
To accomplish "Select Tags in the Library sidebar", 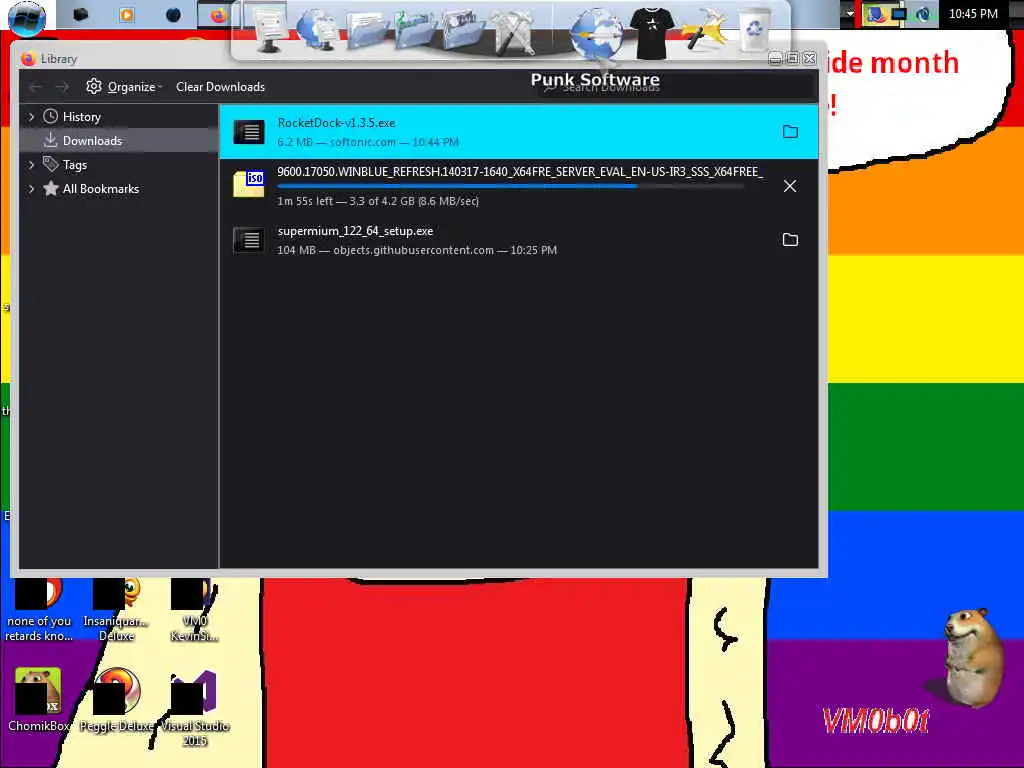I will click(x=74, y=165).
